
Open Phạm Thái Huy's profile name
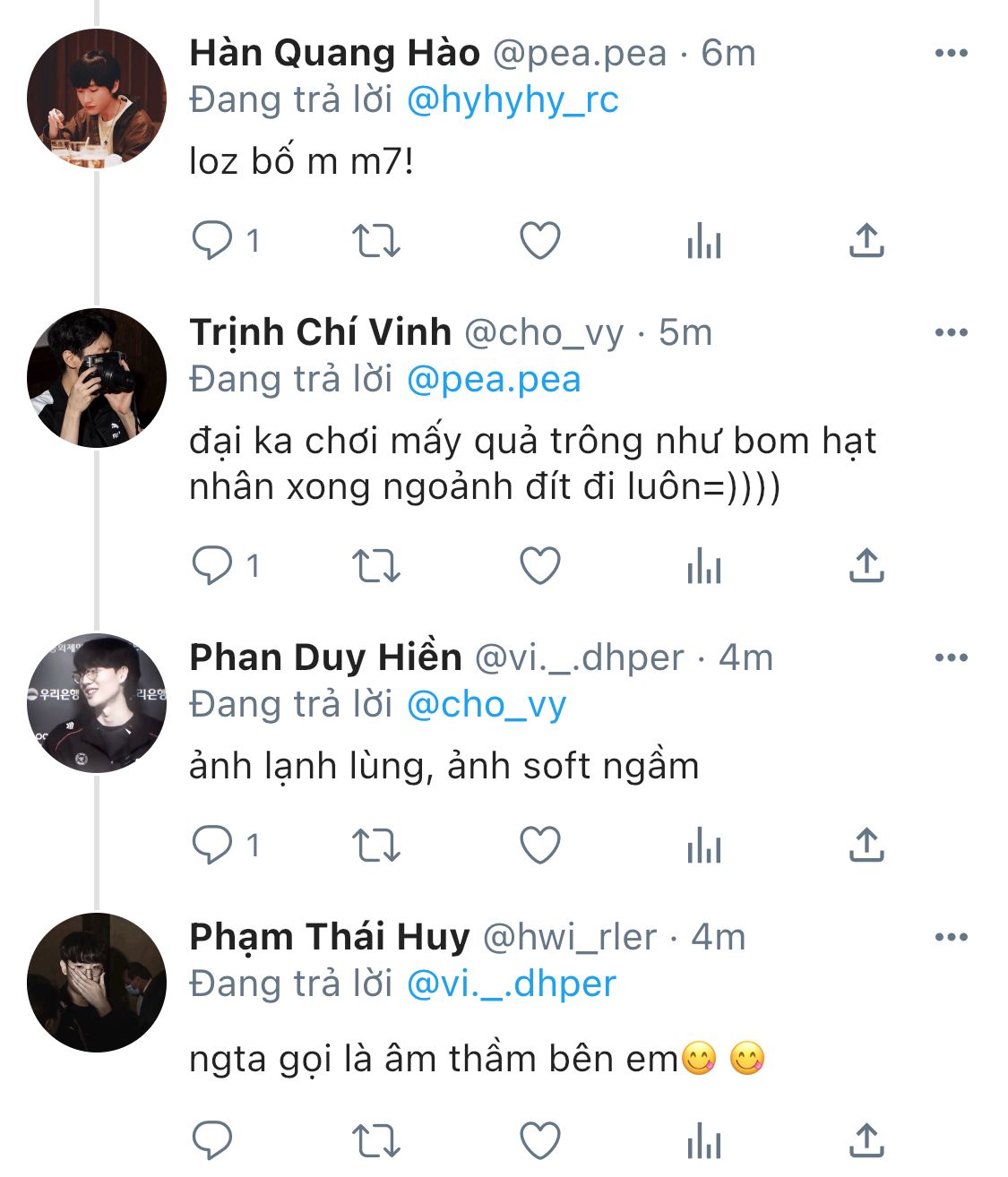coord(329,937)
